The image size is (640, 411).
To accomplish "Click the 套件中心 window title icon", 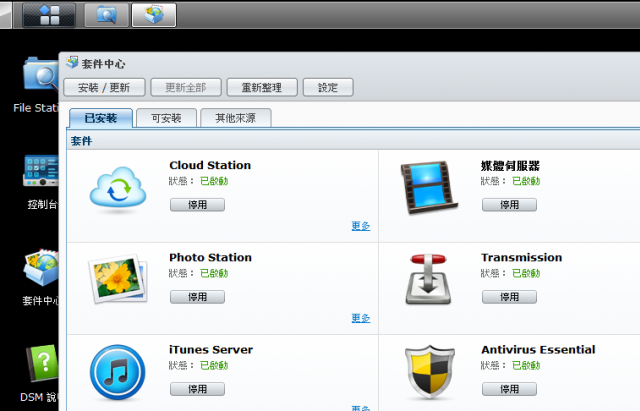I will point(72,62).
